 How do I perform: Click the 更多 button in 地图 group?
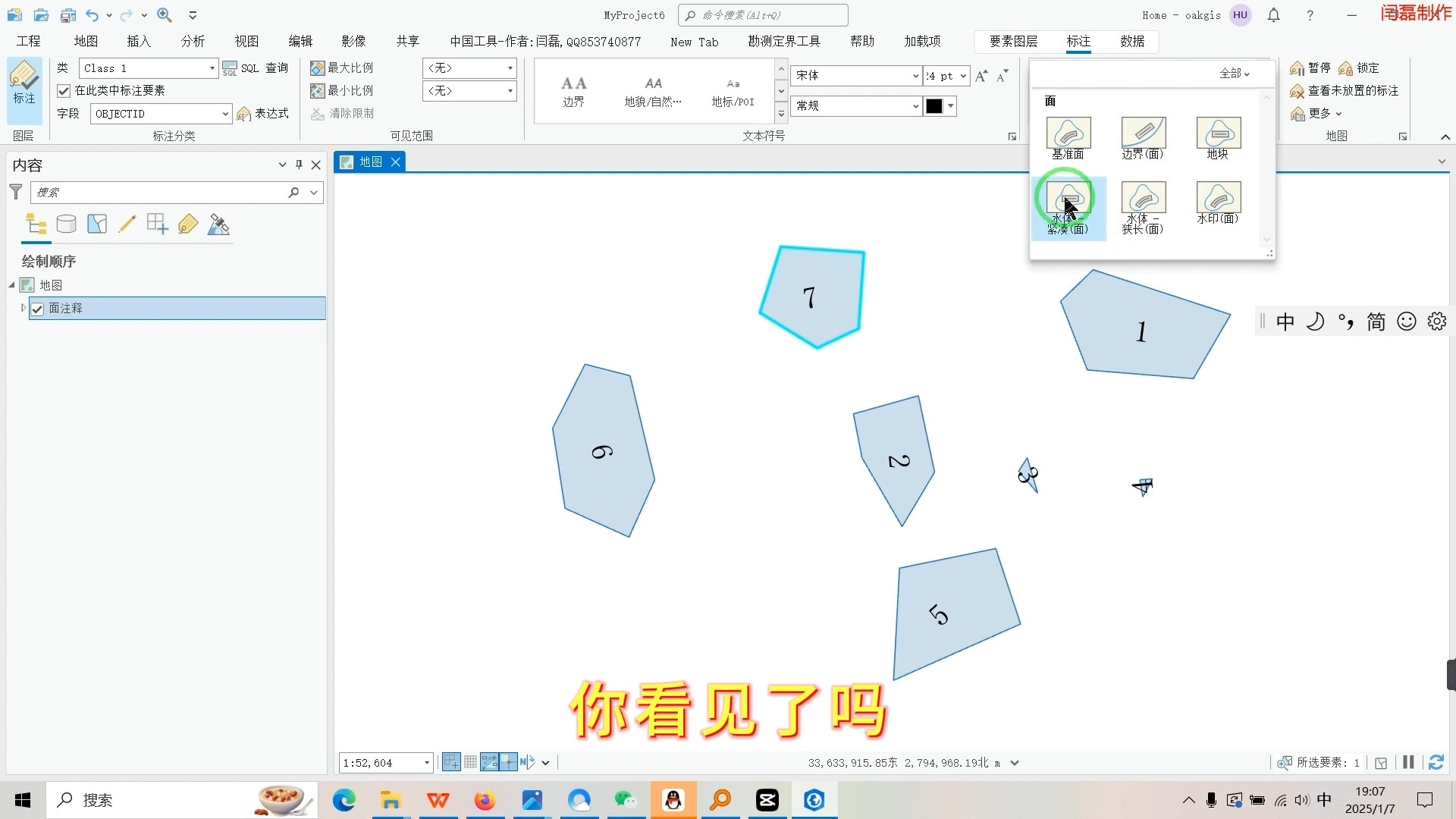coord(1319,113)
